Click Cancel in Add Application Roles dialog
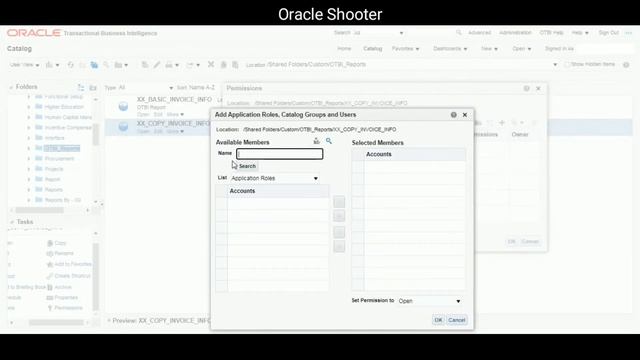Screen dimensions: 640x360 [457, 320]
